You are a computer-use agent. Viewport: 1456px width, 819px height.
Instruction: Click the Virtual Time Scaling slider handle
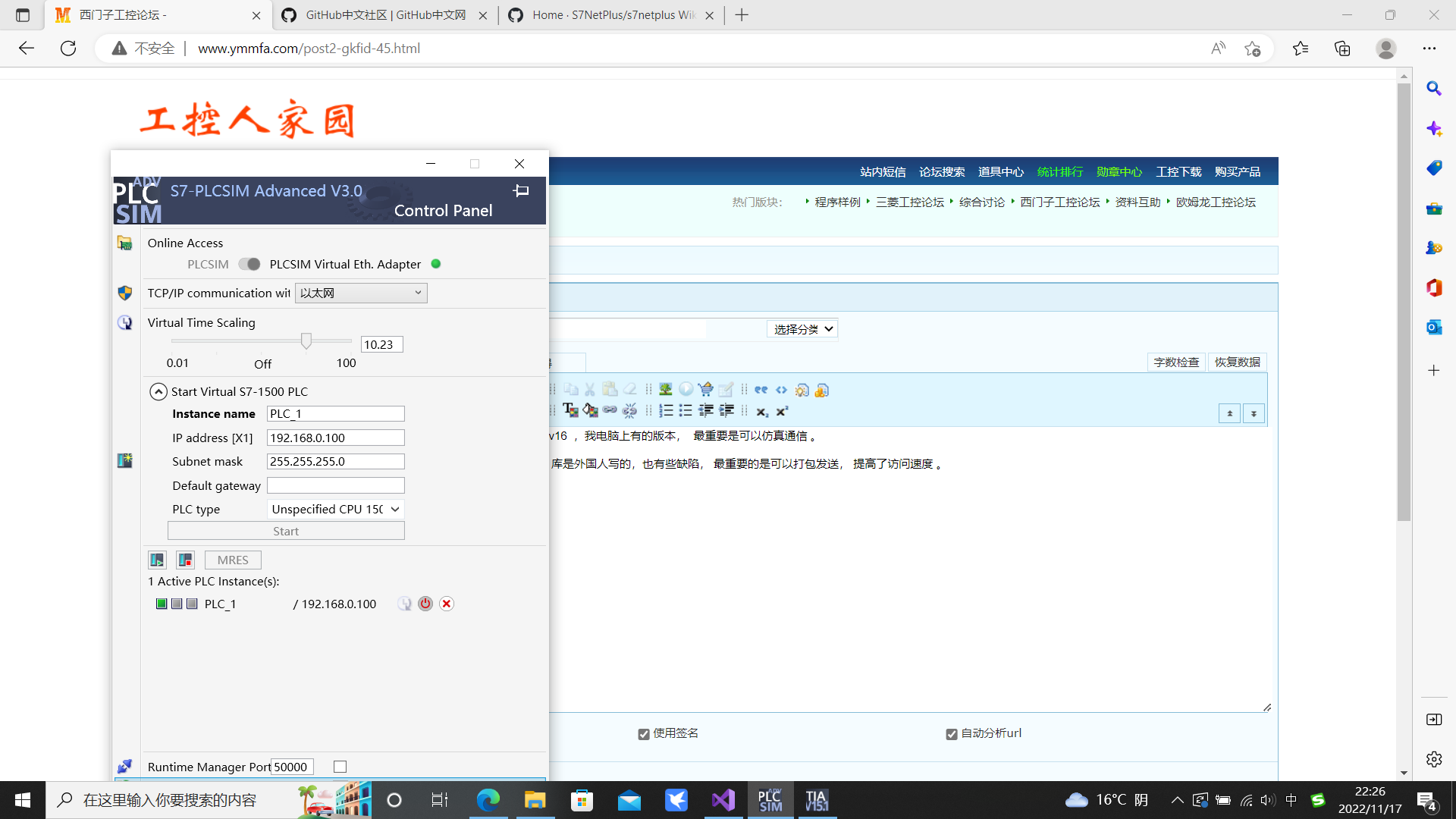(306, 341)
